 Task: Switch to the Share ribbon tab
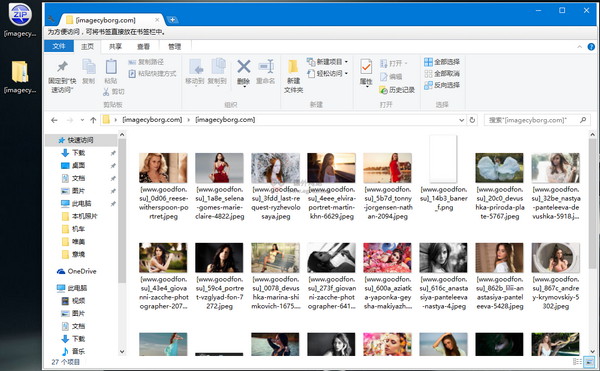(115, 46)
